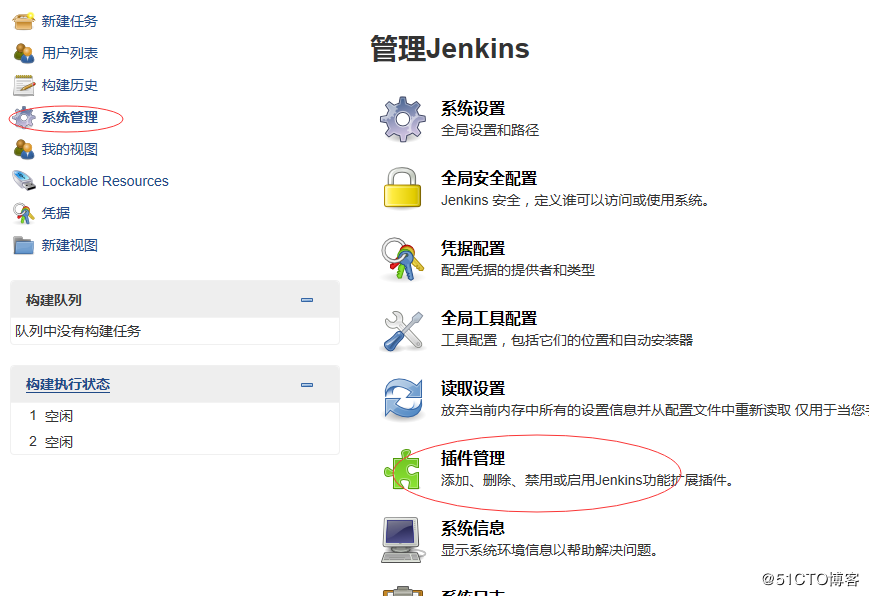Select executor 1 空闲 row
The image size is (869, 596).
175,416
